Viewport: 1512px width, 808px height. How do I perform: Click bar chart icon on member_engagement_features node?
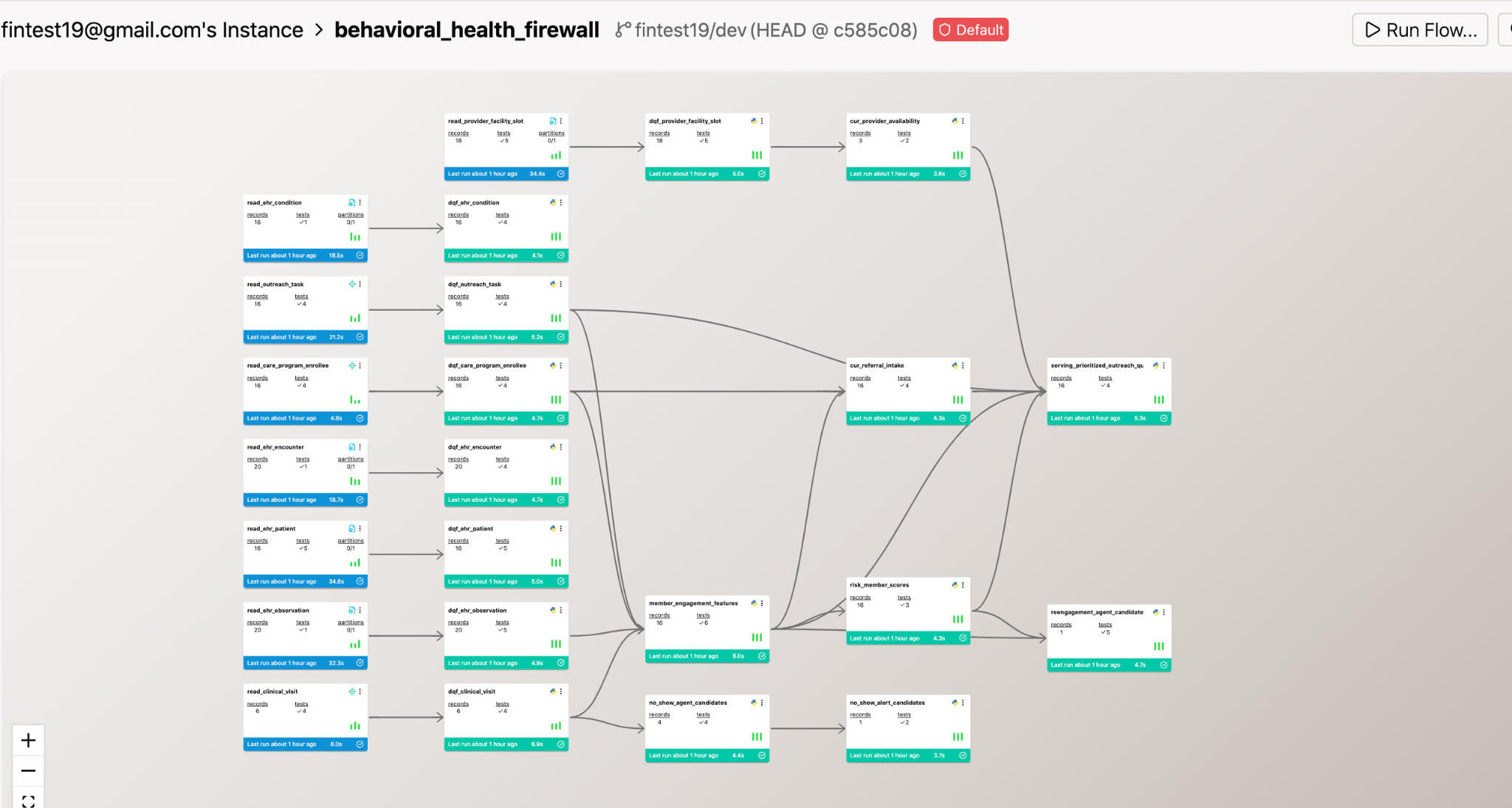[757, 637]
